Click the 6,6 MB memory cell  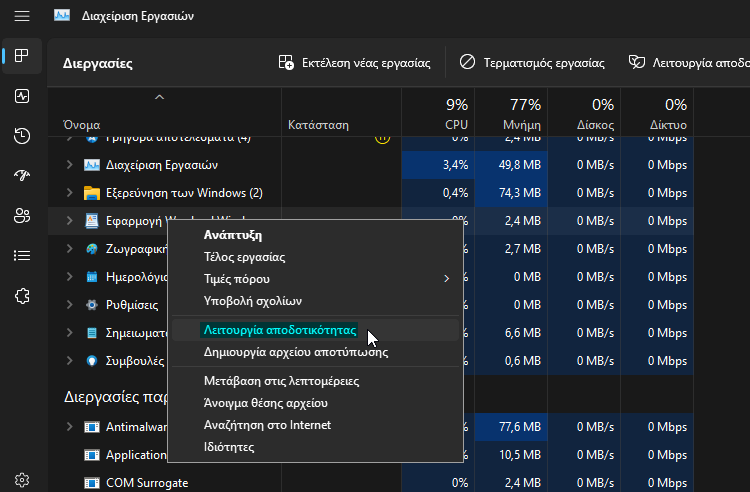tap(511, 333)
